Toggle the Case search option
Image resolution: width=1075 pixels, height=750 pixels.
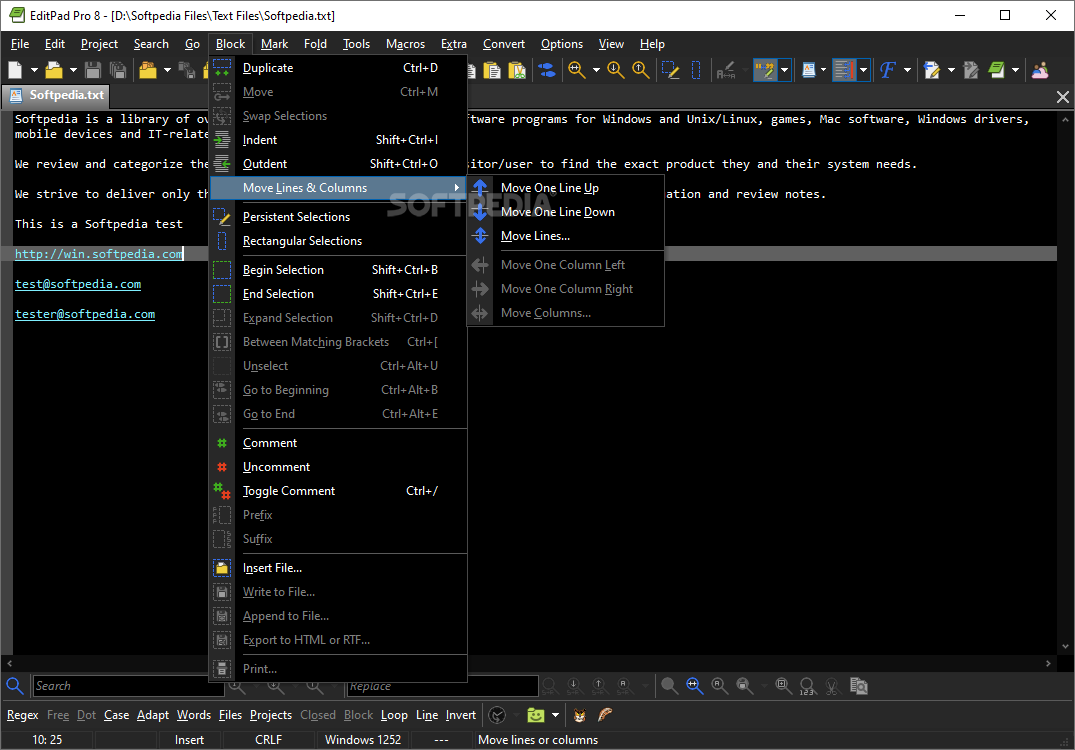point(117,715)
